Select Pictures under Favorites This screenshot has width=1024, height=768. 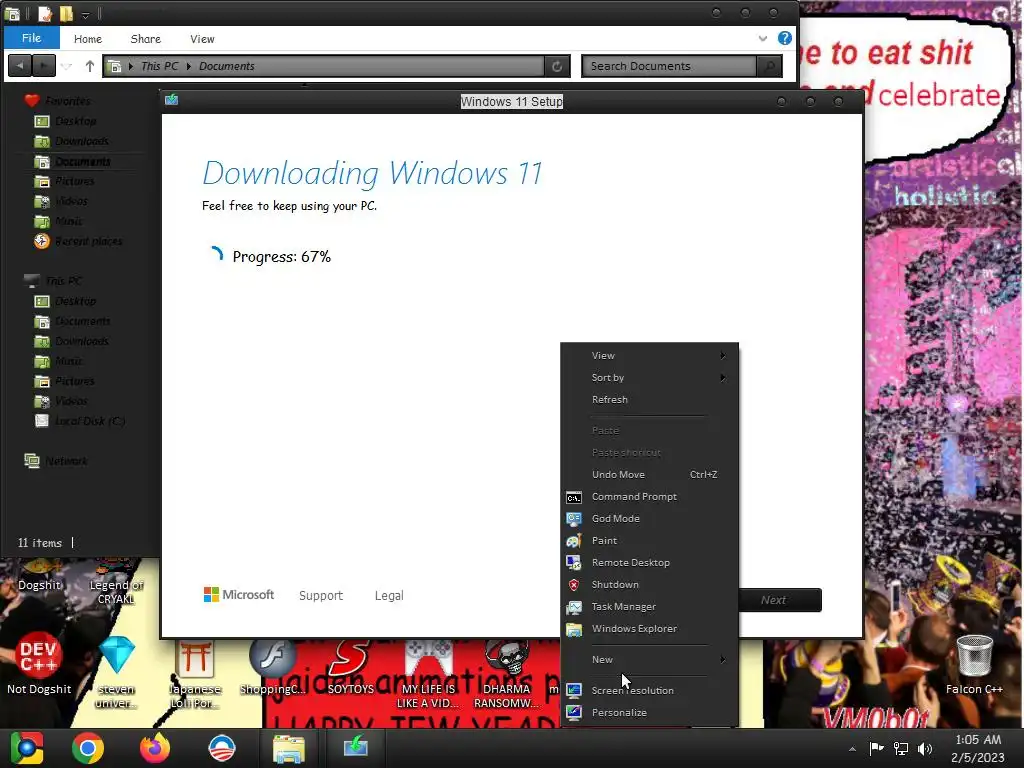tap(74, 182)
